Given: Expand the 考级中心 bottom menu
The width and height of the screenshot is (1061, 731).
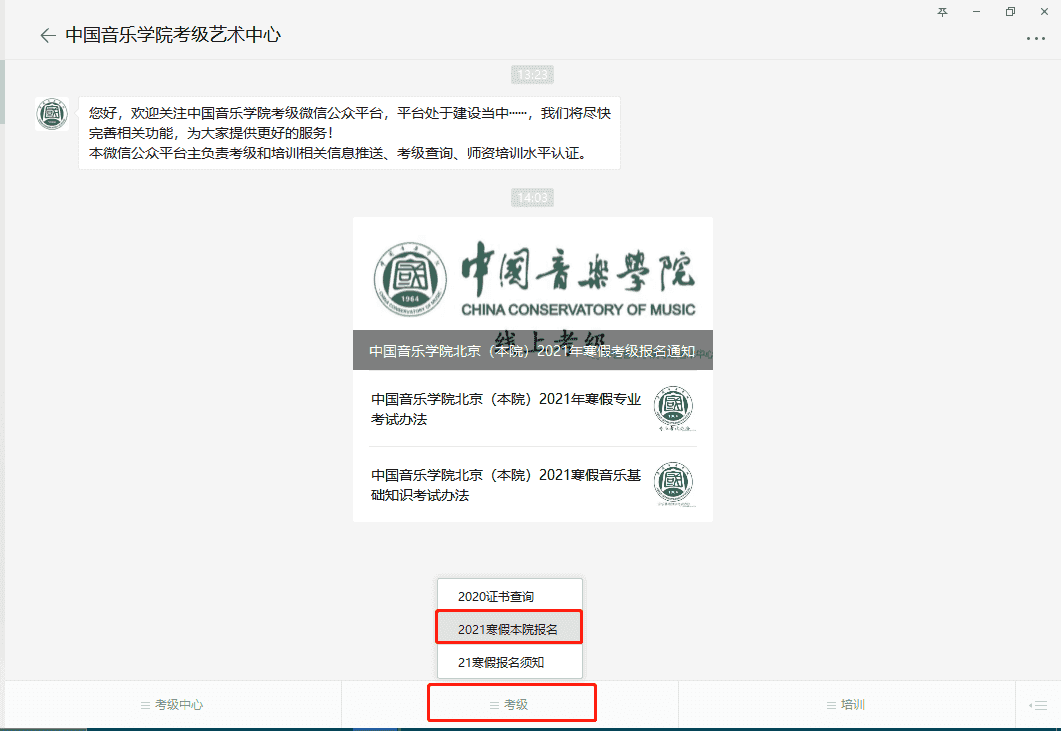Looking at the screenshot, I should [x=172, y=705].
